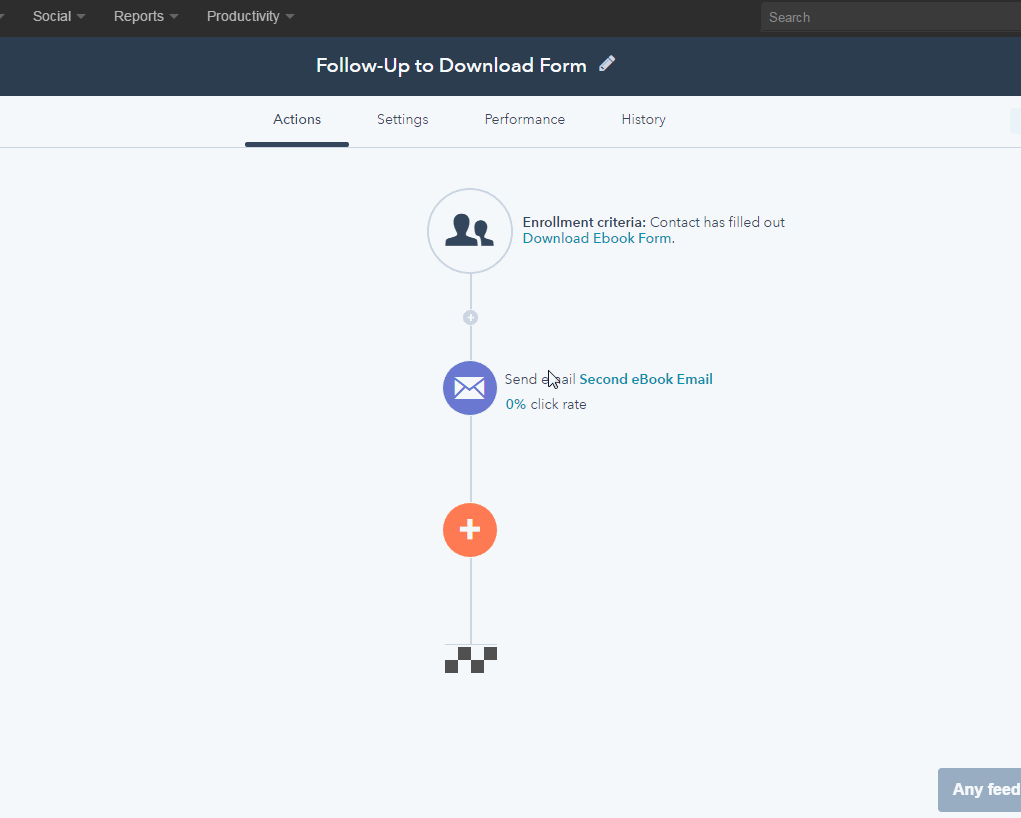Select the Send email envelope icon
Image resolution: width=1021 pixels, height=818 pixels.
click(469, 388)
